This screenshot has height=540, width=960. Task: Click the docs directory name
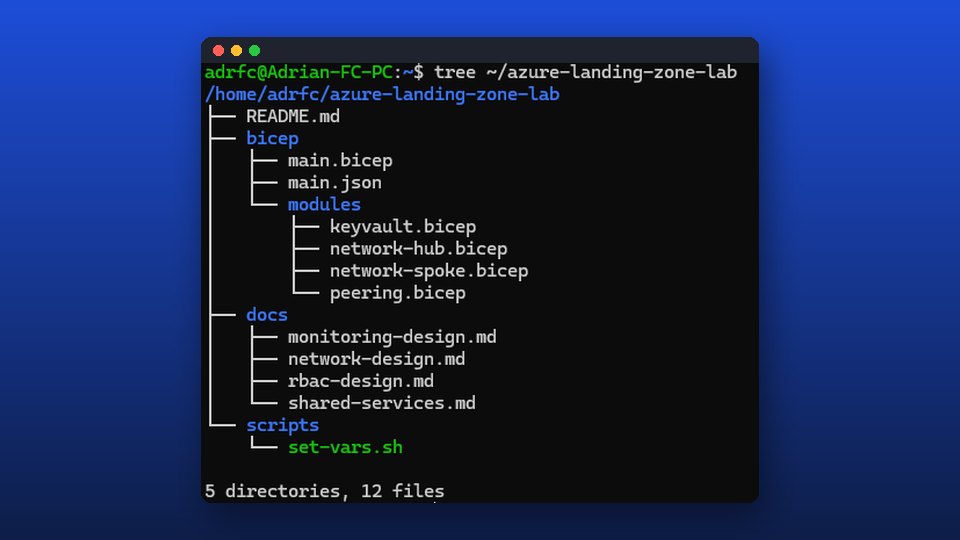click(x=267, y=315)
